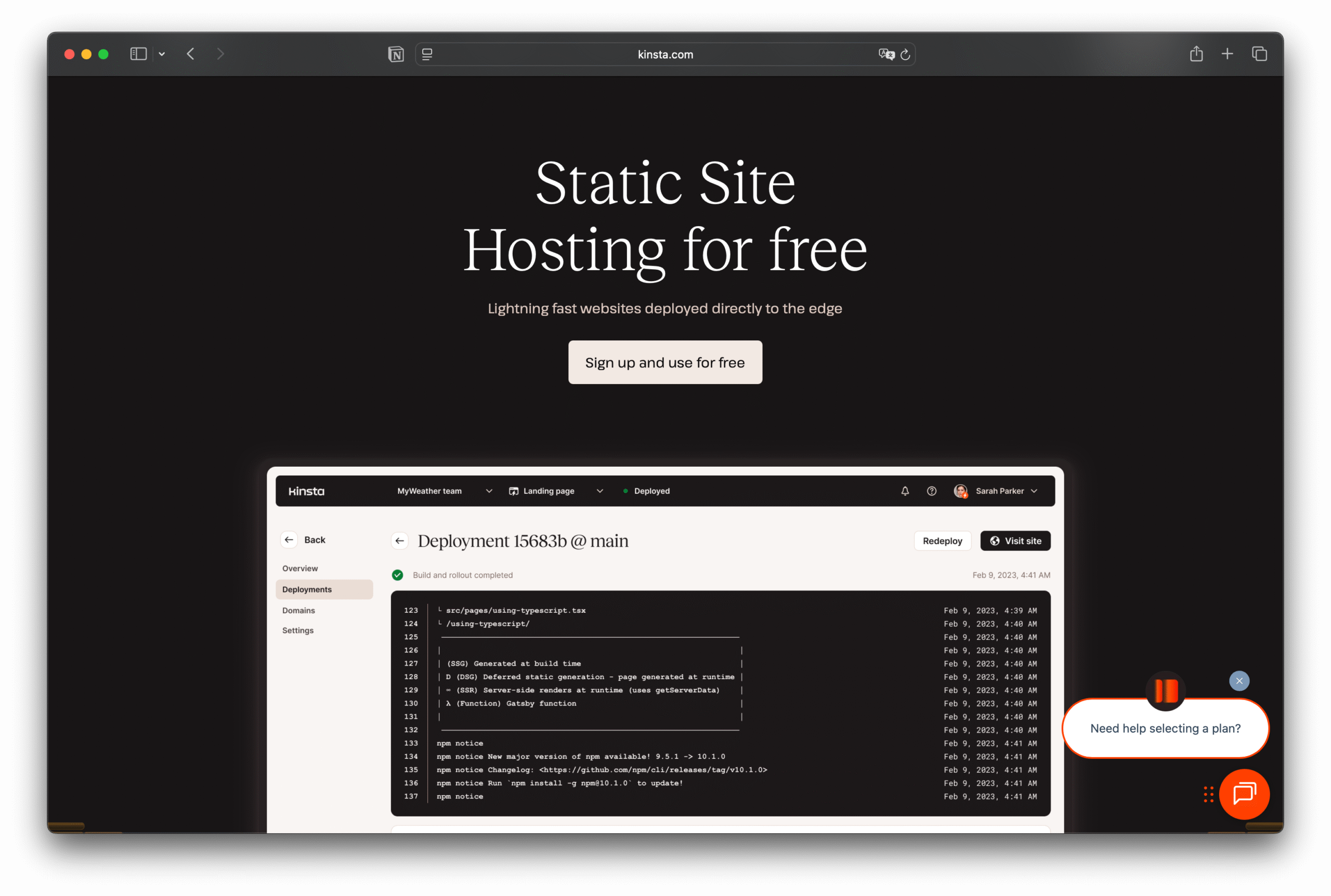Click the Notion extension icon in toolbar
The image size is (1331, 896).
pos(396,54)
